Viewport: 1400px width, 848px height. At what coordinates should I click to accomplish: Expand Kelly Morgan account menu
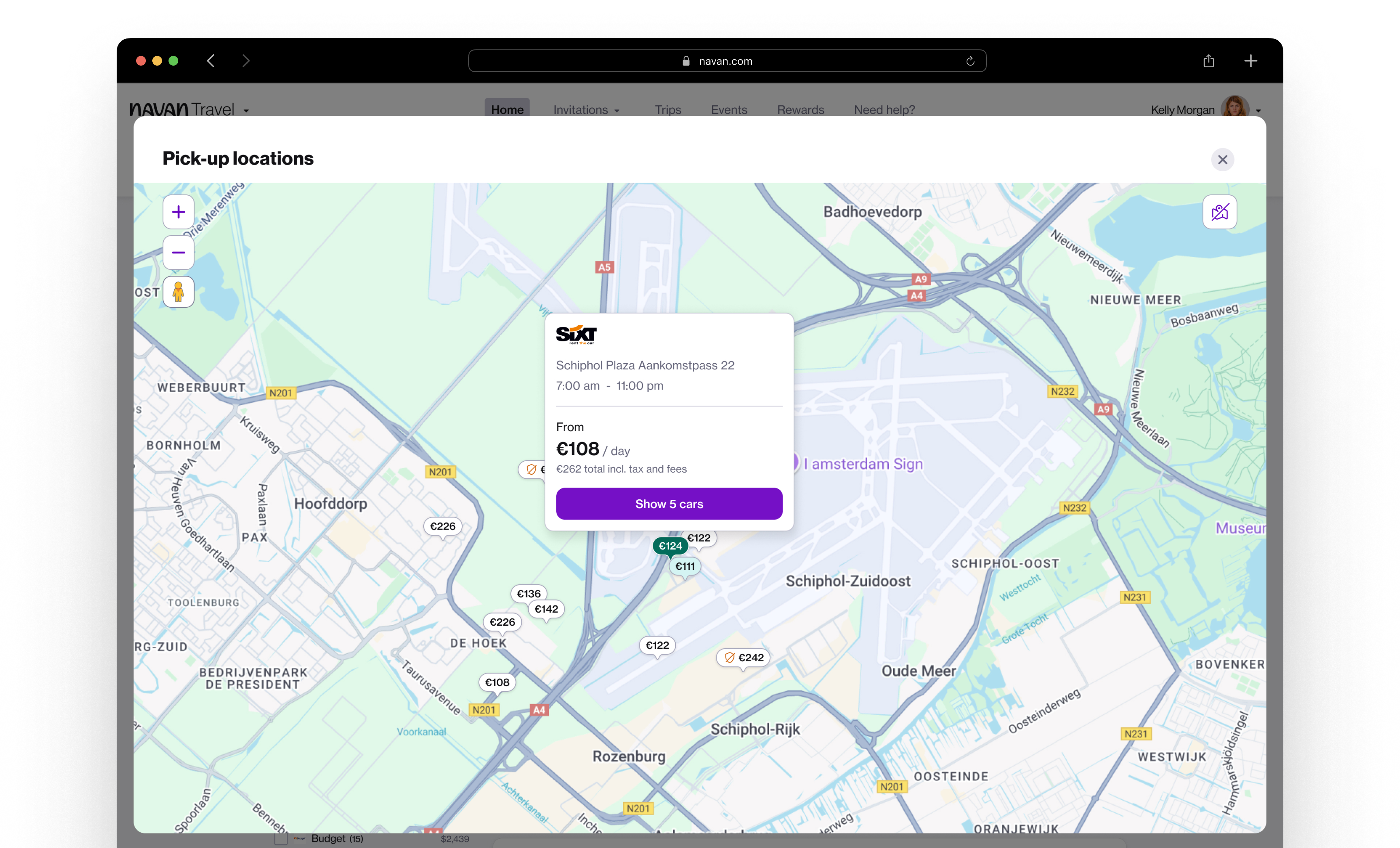tap(1258, 110)
